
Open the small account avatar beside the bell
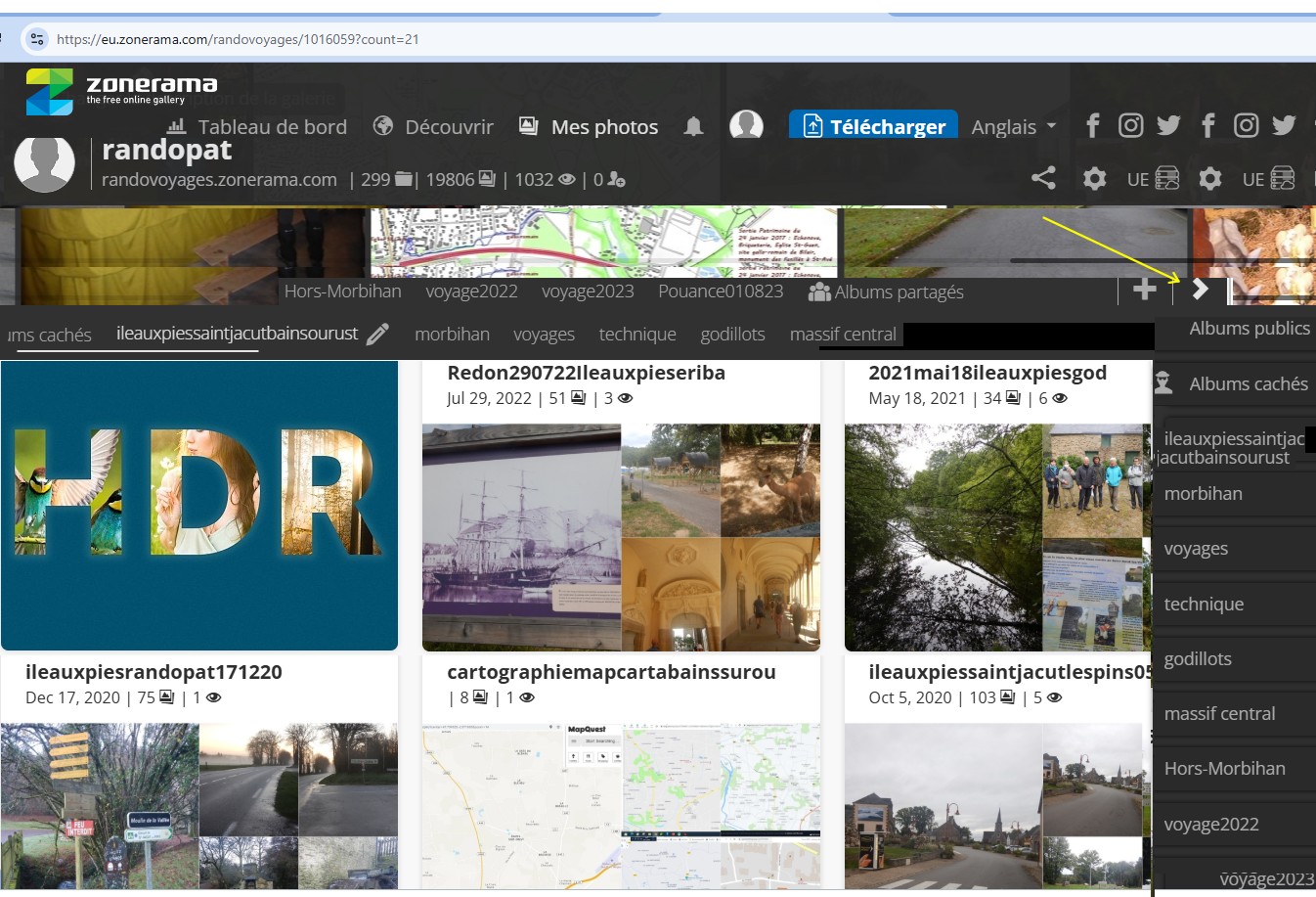pos(746,125)
